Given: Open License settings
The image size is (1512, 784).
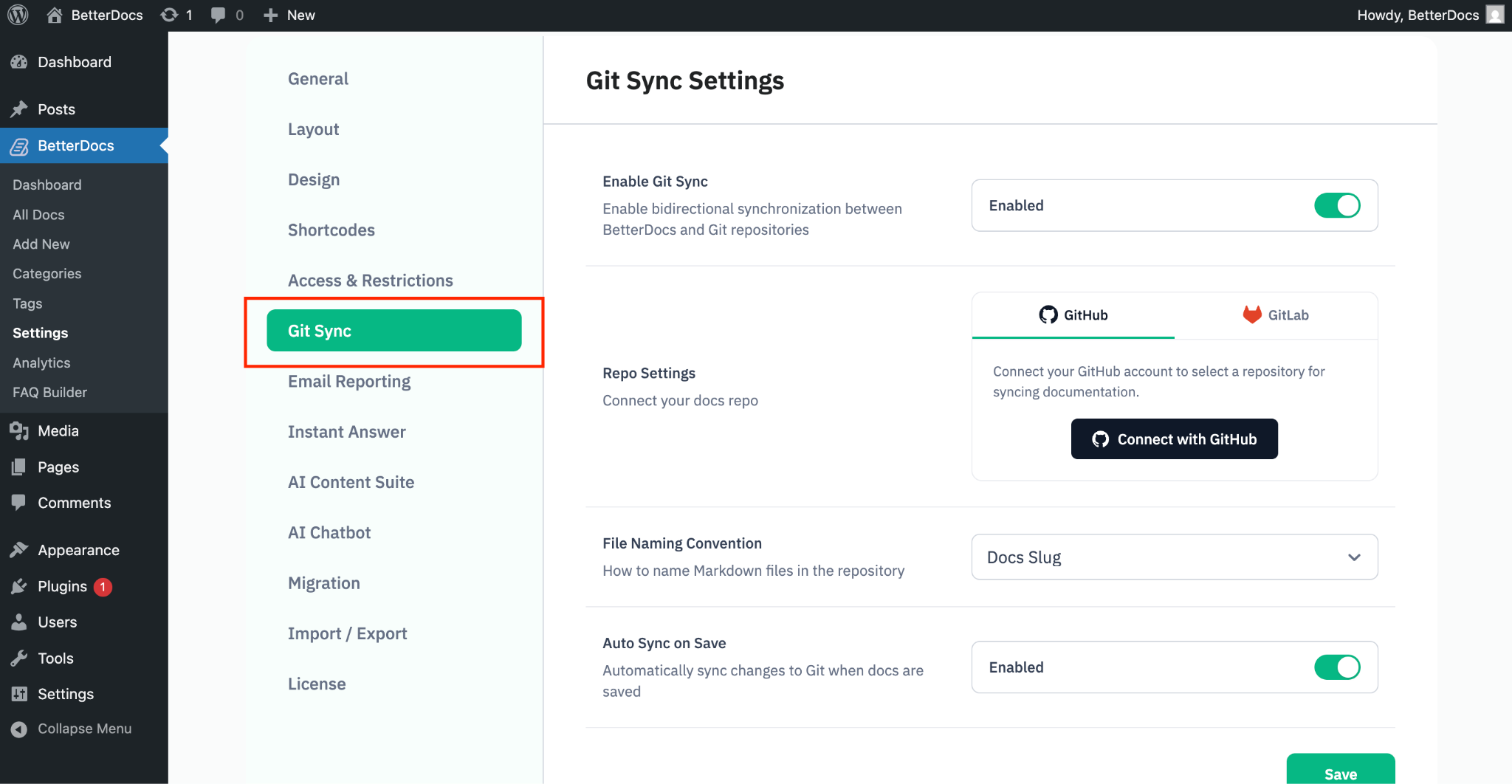Looking at the screenshot, I should (317, 684).
